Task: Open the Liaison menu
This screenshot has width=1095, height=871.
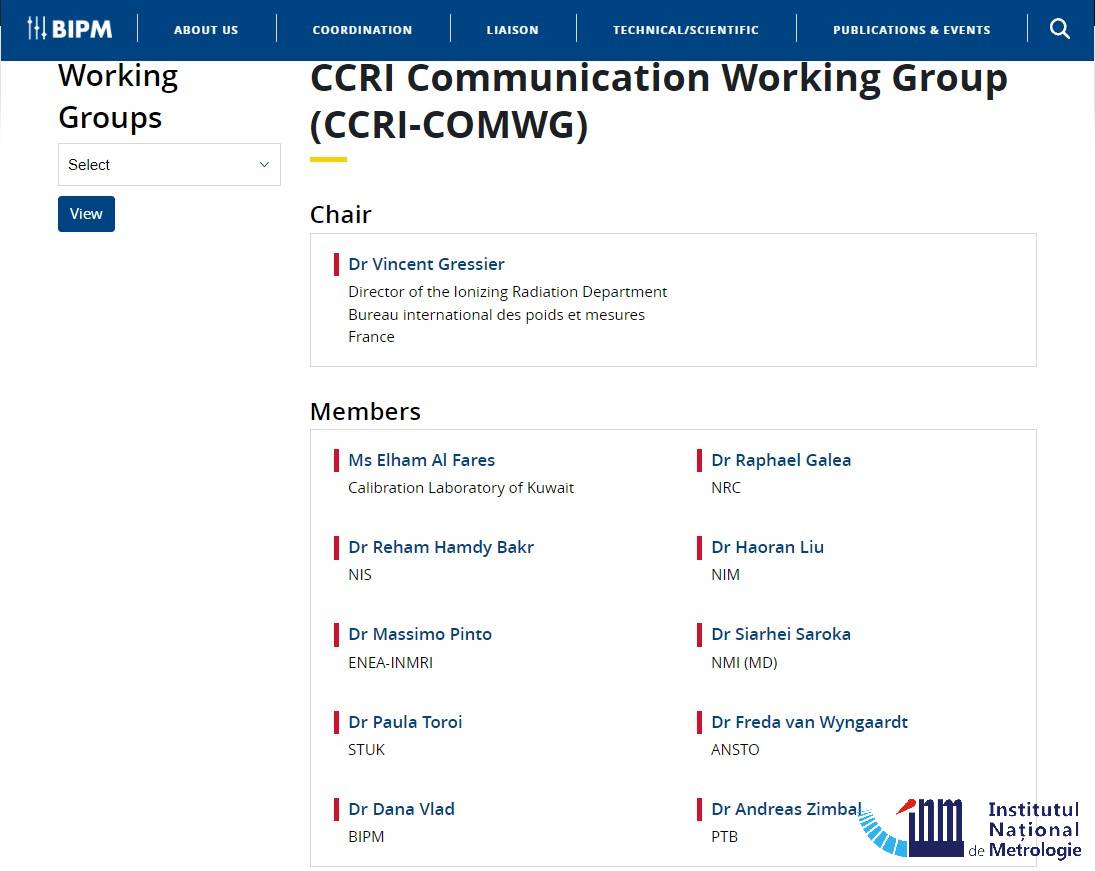Action: [512, 29]
